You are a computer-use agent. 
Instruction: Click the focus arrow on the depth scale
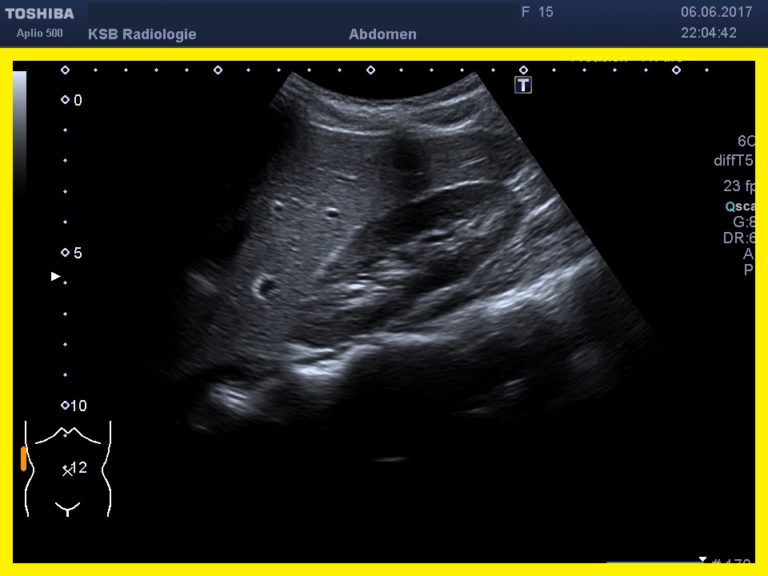(55, 276)
